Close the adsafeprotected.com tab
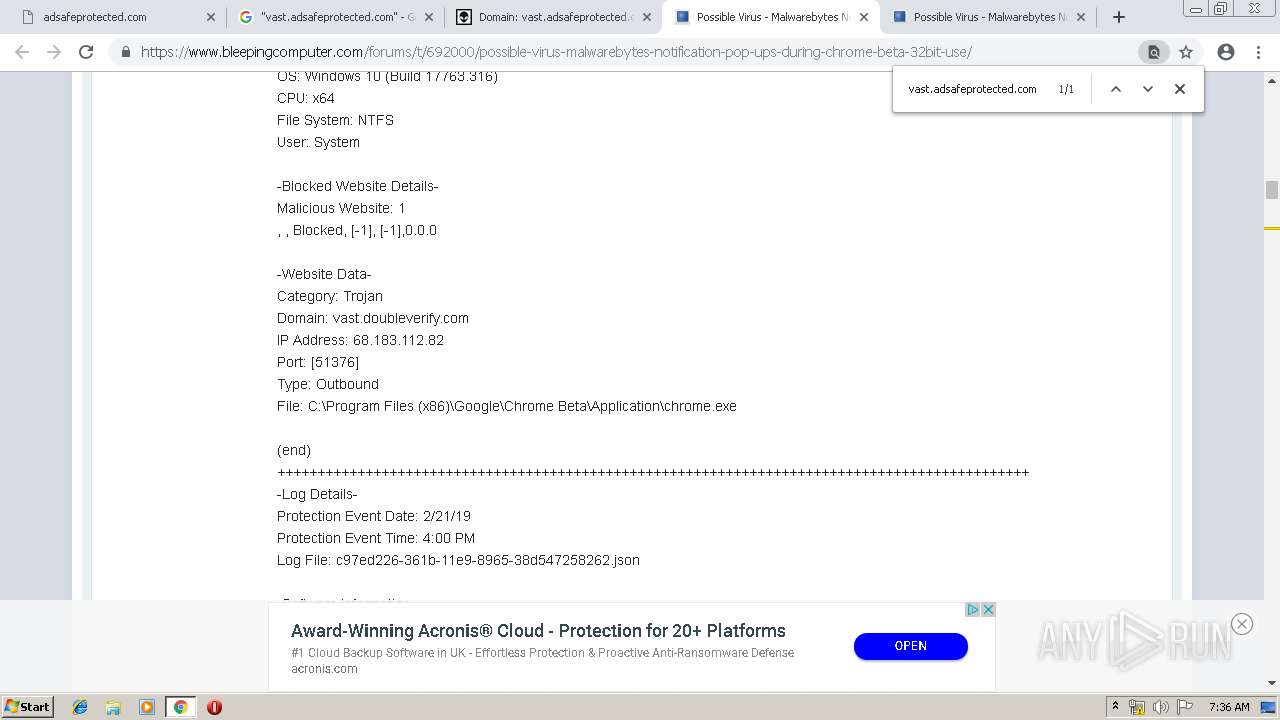The width and height of the screenshot is (1280, 720). coord(211,17)
